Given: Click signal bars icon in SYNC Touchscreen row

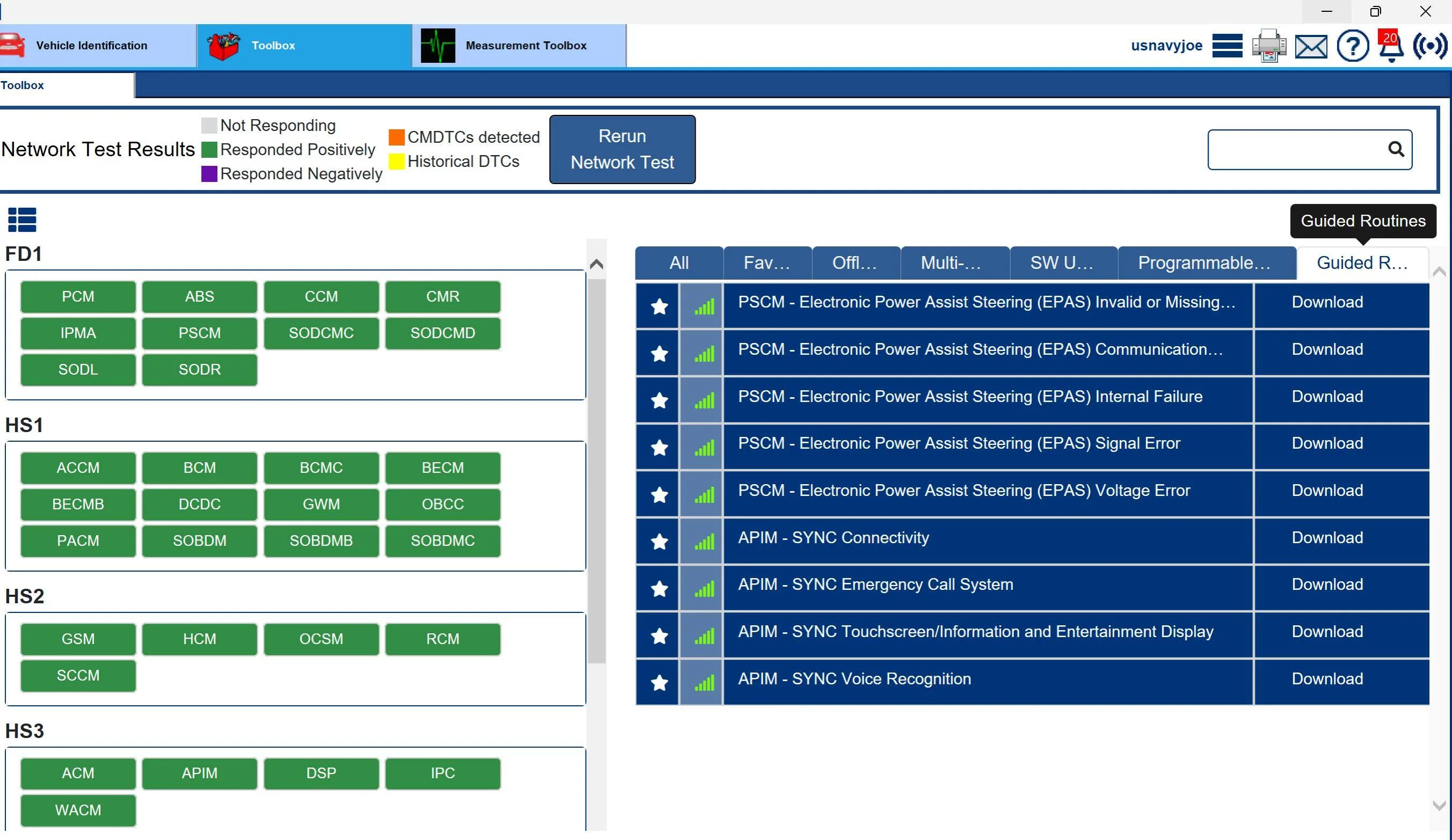Looking at the screenshot, I should (x=704, y=636).
